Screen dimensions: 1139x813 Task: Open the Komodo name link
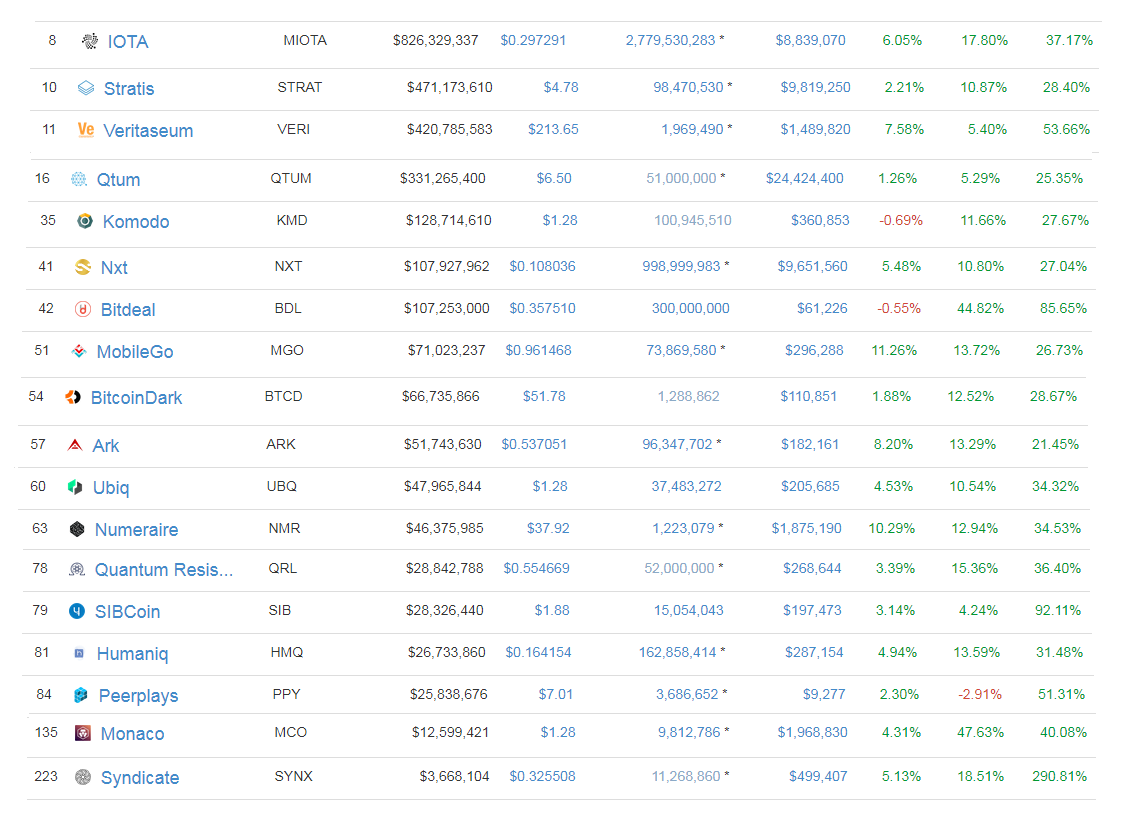point(136,222)
